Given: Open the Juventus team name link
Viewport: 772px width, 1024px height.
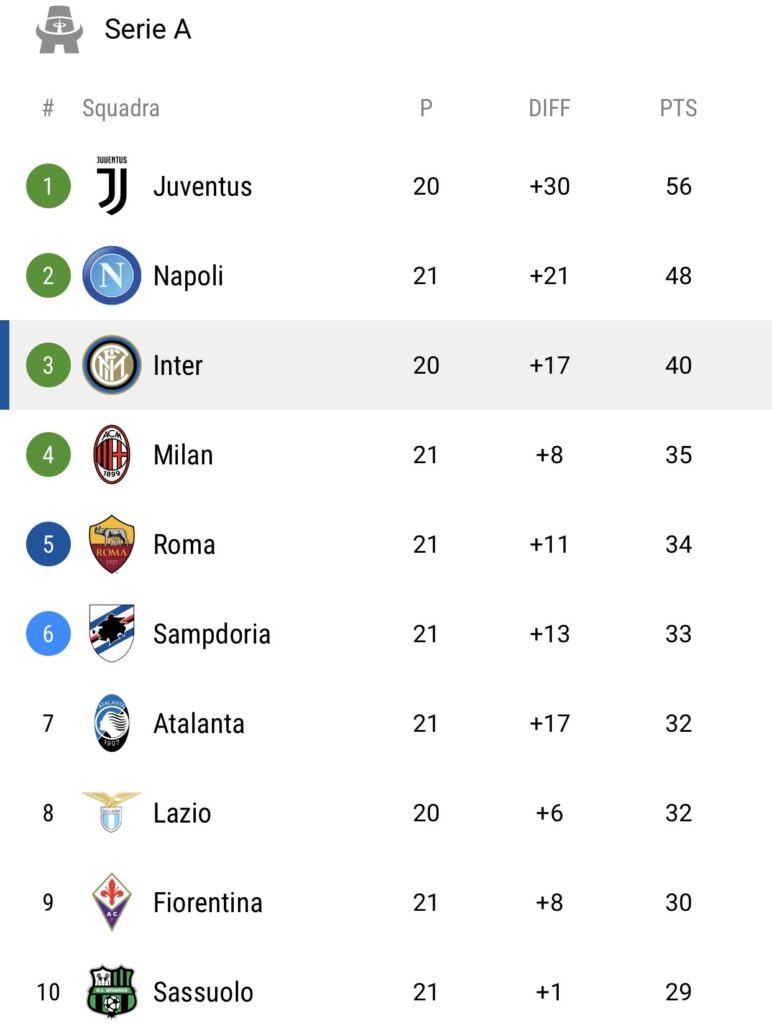Looking at the screenshot, I should click(202, 187).
